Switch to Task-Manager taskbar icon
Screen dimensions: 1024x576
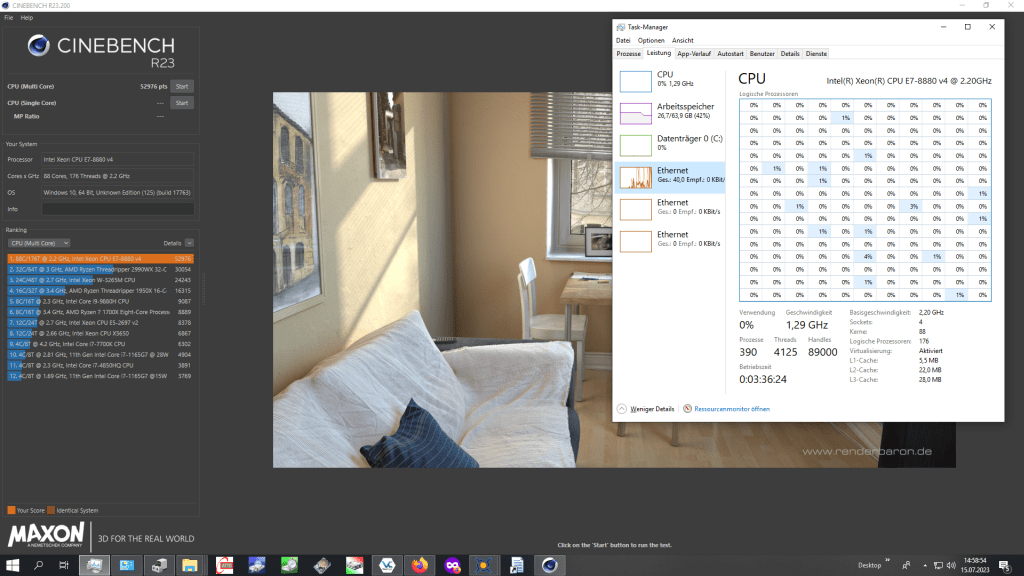(x=94, y=565)
